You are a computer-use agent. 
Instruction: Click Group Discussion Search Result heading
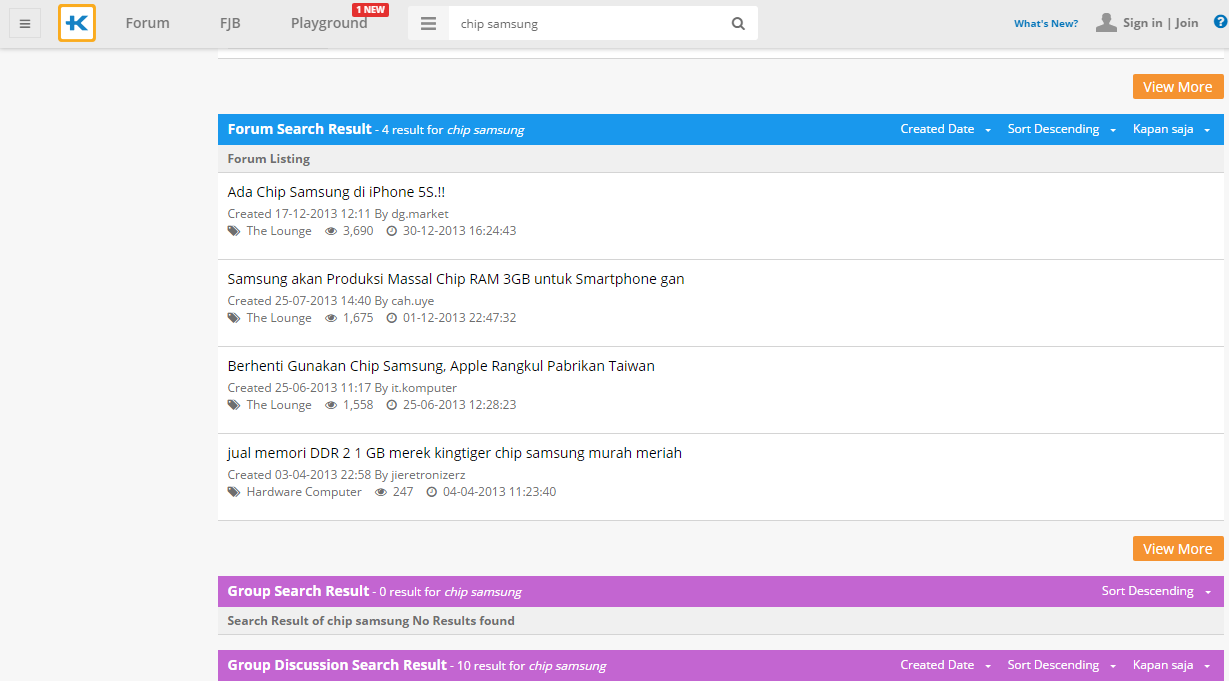[337, 665]
